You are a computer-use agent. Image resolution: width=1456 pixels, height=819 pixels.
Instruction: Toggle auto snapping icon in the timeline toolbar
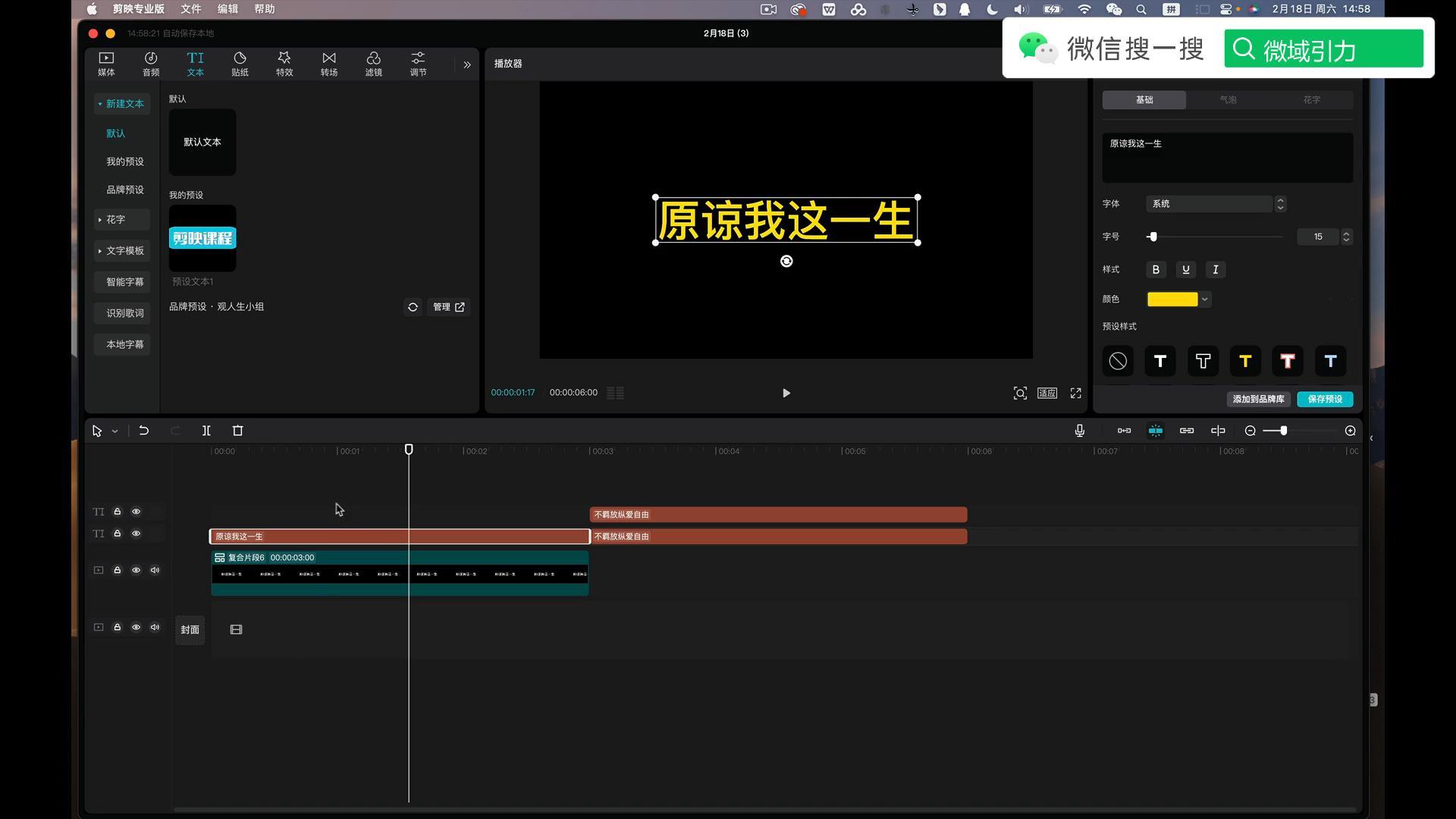[1155, 431]
